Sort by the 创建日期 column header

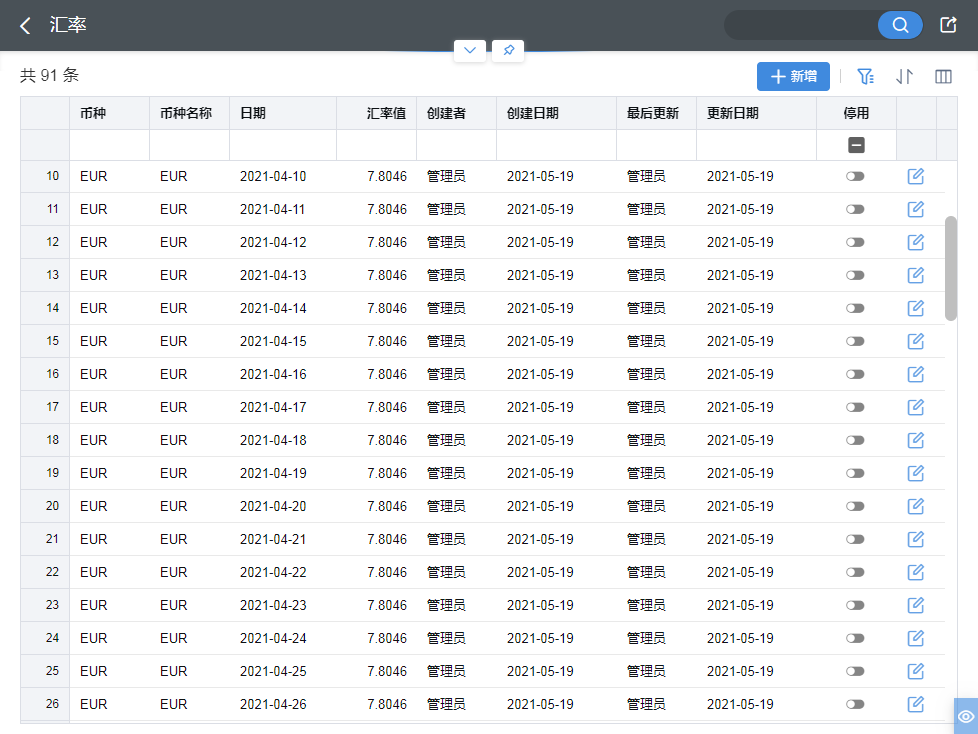556,113
